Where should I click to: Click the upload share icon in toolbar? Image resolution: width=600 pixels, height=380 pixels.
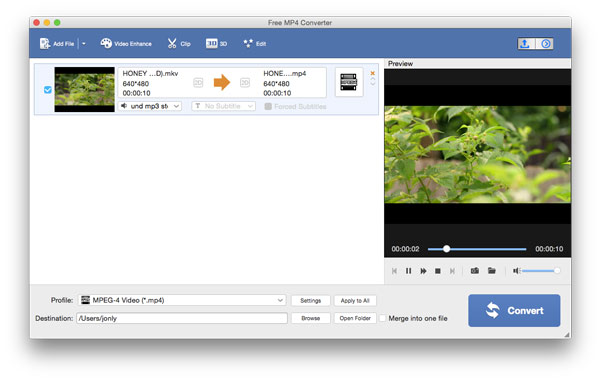526,44
